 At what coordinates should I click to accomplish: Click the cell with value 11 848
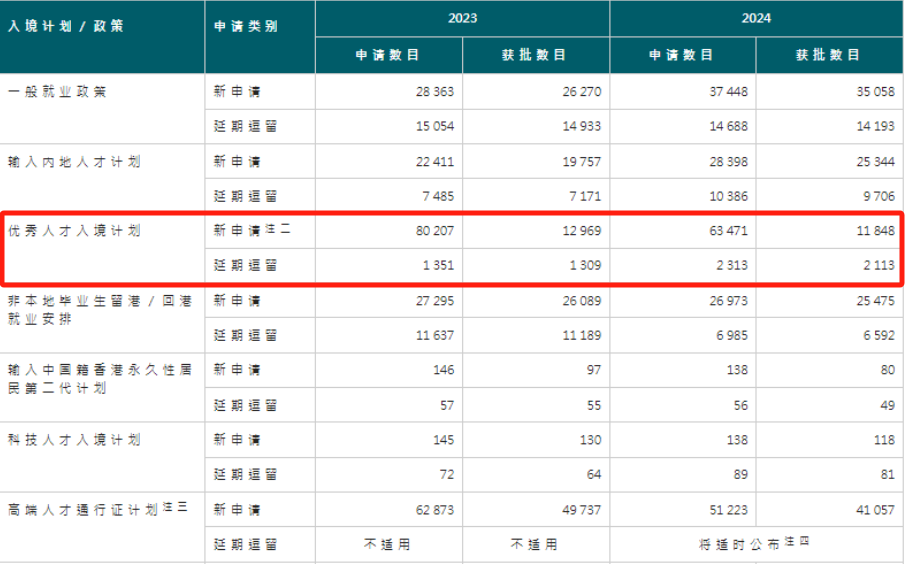873,231
